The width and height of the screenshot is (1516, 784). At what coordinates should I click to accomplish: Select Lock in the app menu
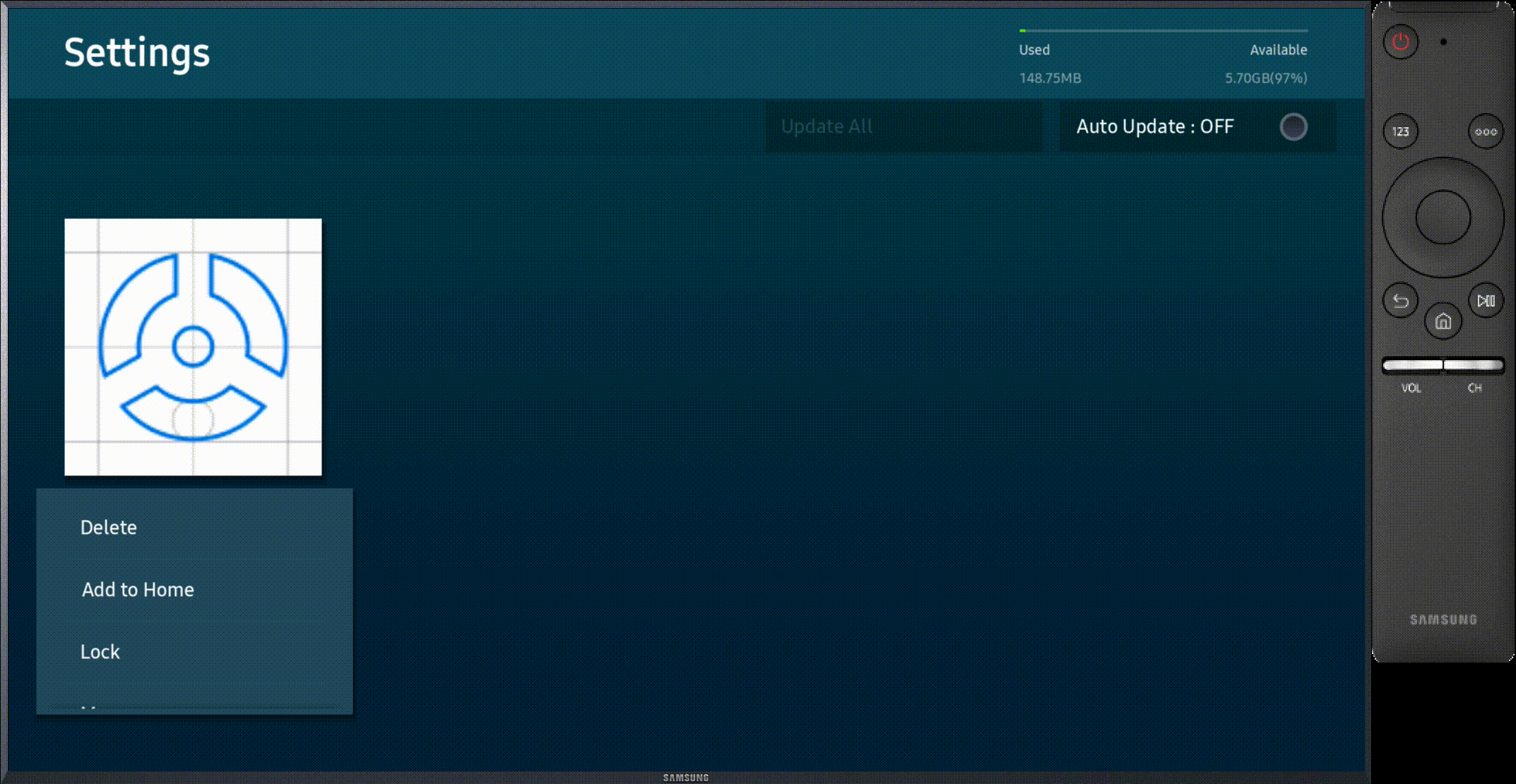pyautogui.click(x=100, y=652)
